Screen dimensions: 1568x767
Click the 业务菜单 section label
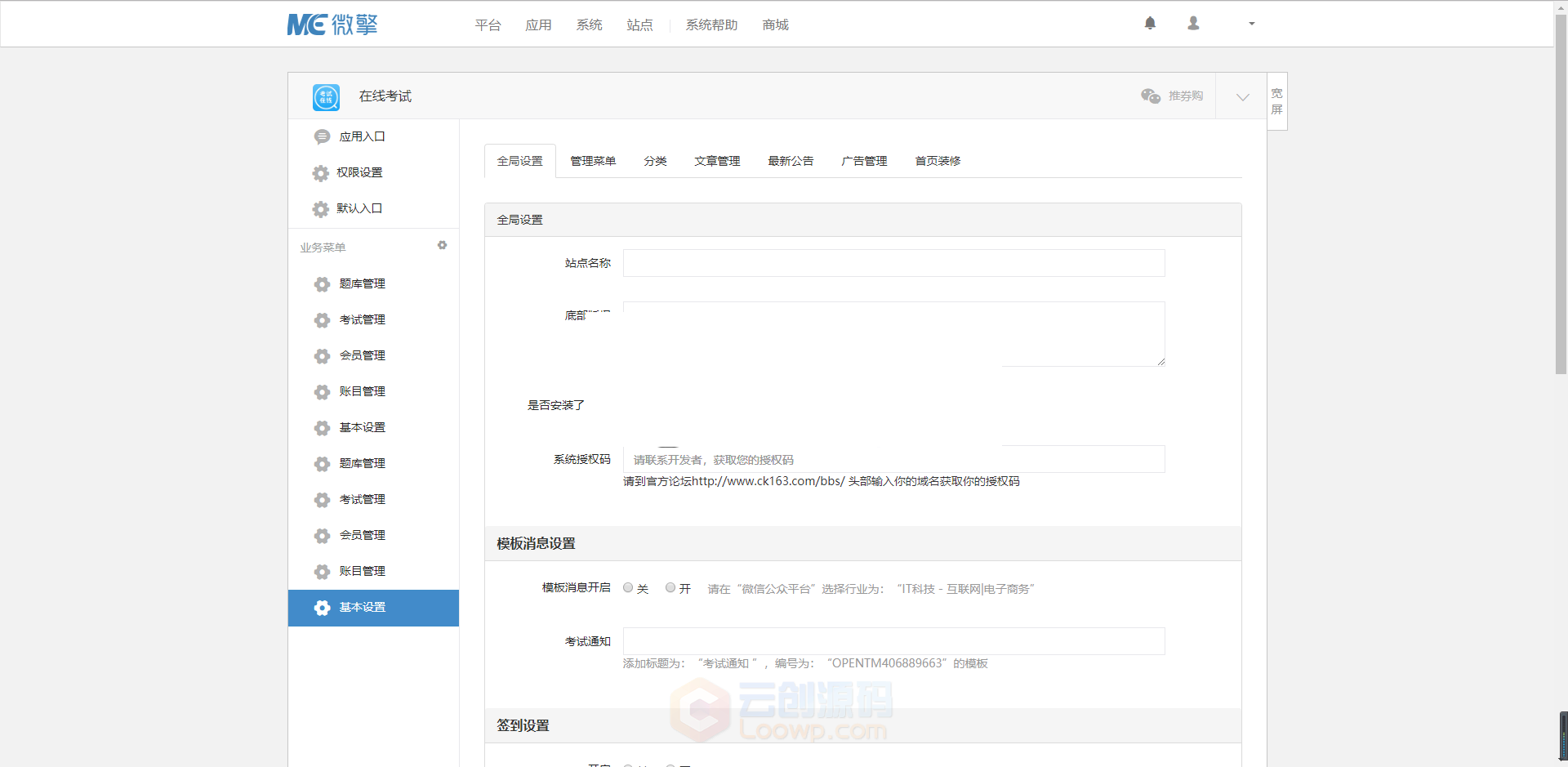click(323, 247)
